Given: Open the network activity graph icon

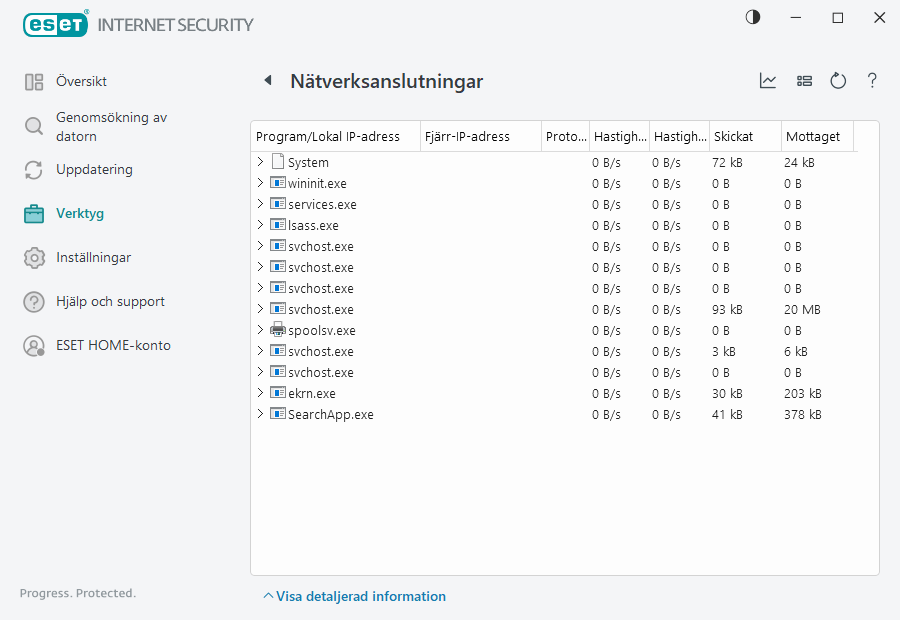Looking at the screenshot, I should click(768, 81).
